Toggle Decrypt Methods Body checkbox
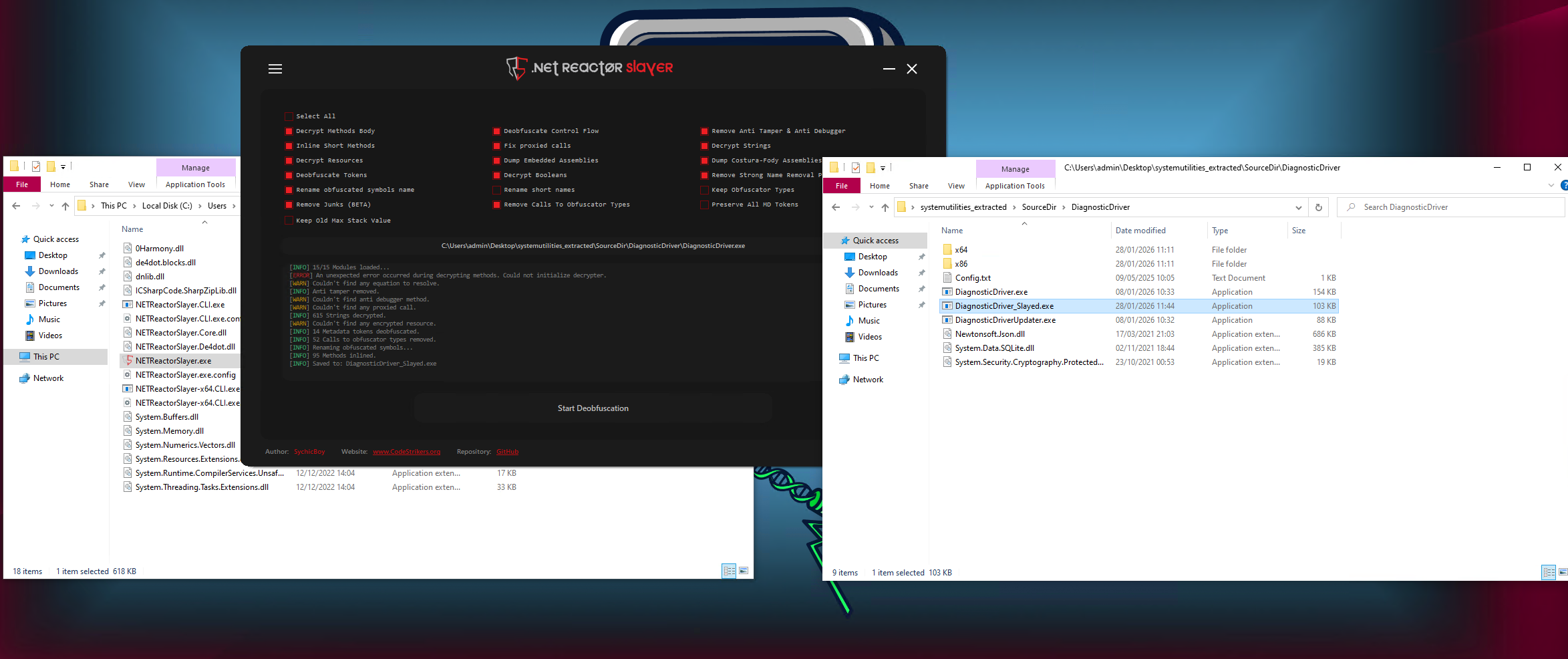The image size is (1568, 659). point(289,131)
